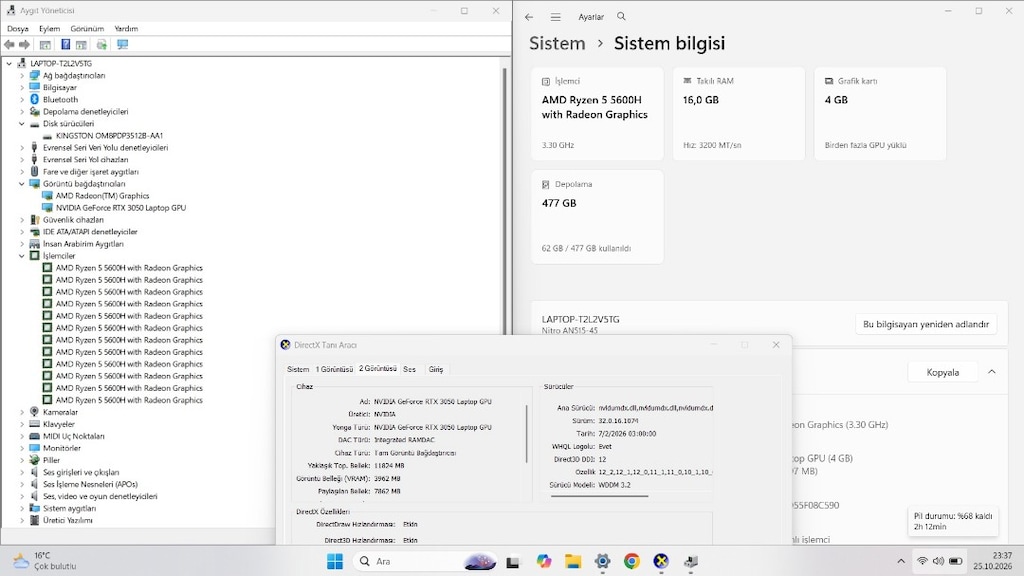This screenshot has width=1024, height=576.
Task: Click the Copilot taskbar icon
Action: (x=543, y=561)
